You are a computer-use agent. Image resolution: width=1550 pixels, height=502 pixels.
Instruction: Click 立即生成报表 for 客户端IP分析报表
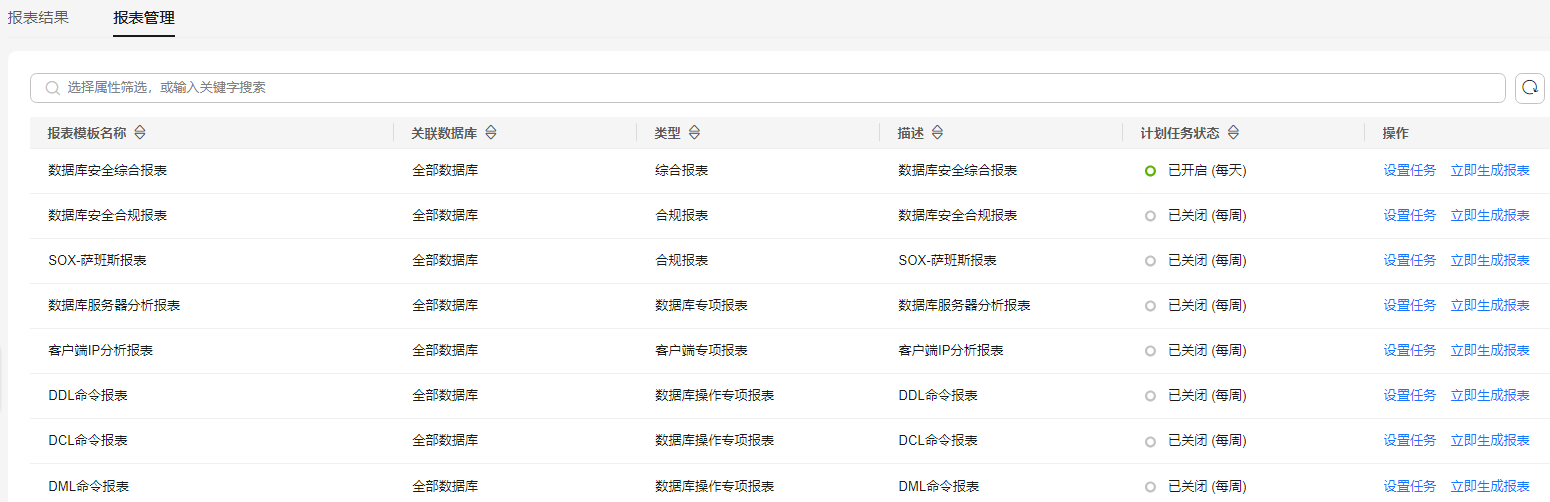pyautogui.click(x=1490, y=350)
